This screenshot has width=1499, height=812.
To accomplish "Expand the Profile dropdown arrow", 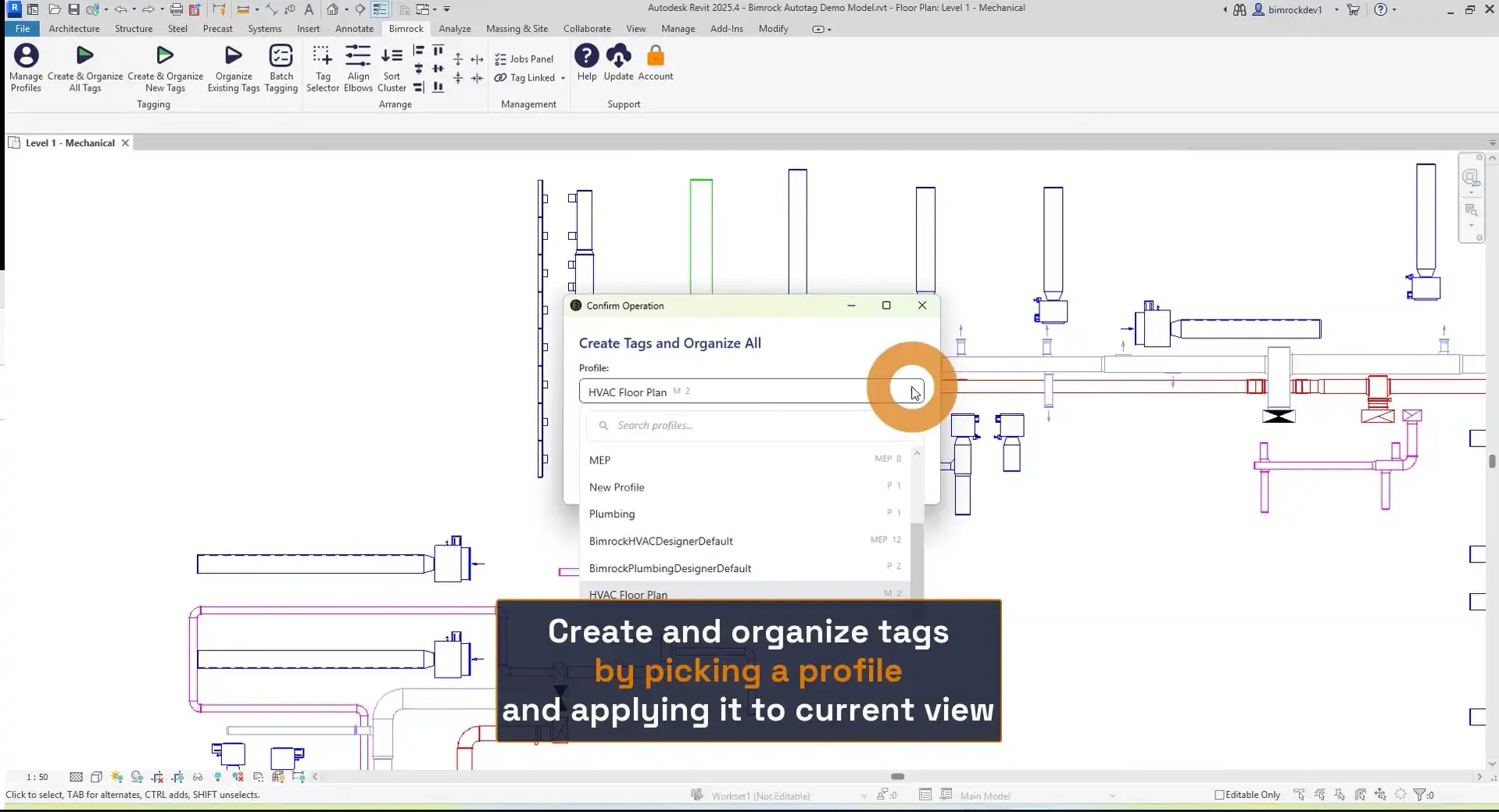I will pos(914,392).
